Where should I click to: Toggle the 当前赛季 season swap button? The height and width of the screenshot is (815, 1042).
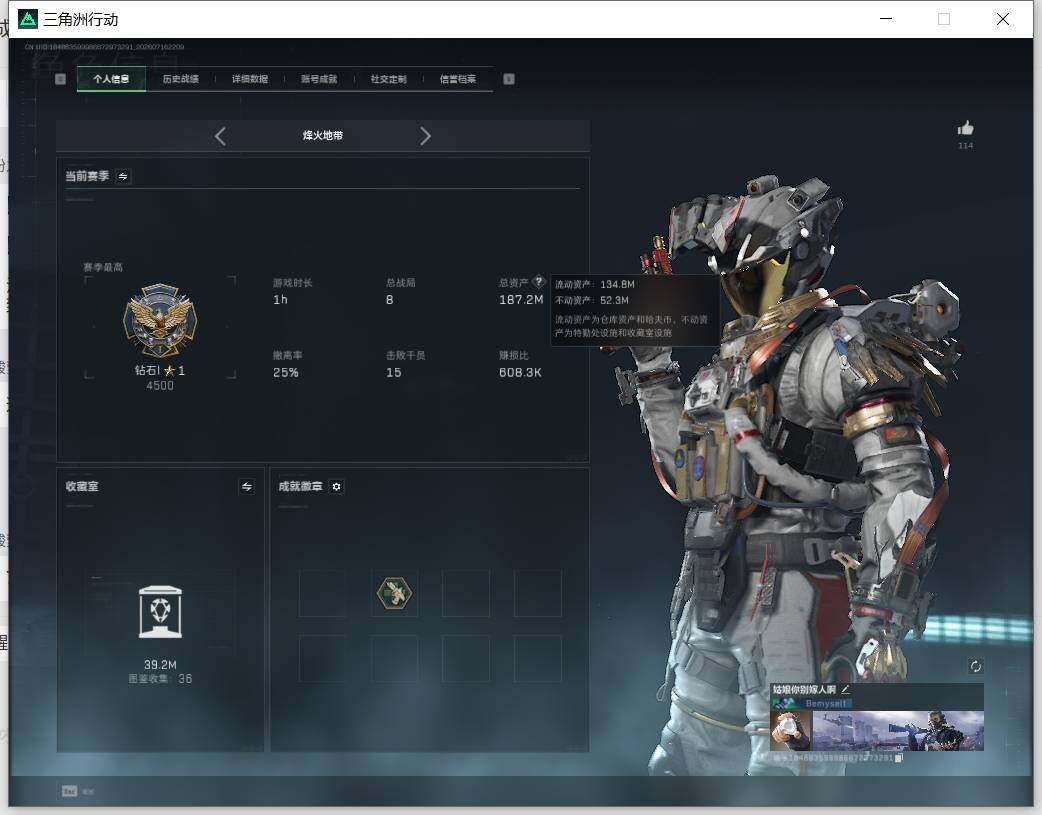pyautogui.click(x=123, y=176)
